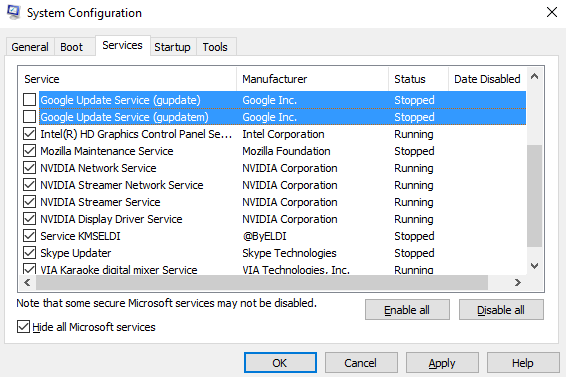Uncheck Mozilla Maintenance Service checkbox
Viewport: 566px width, 377px height.
[29, 151]
